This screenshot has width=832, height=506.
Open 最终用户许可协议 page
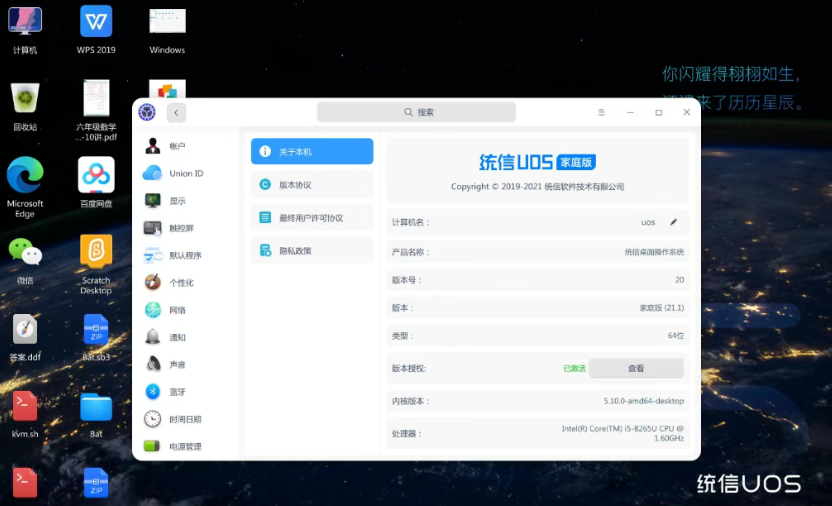click(312, 217)
